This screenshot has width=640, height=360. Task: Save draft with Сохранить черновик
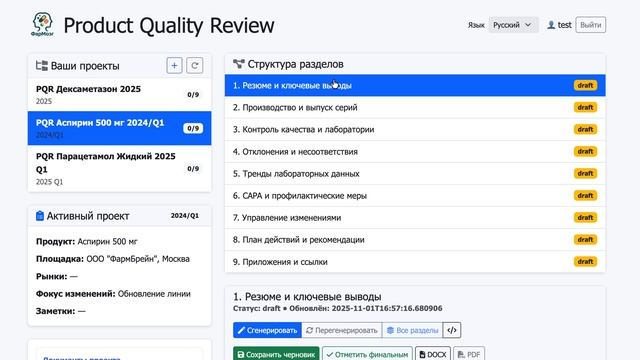pos(276,354)
